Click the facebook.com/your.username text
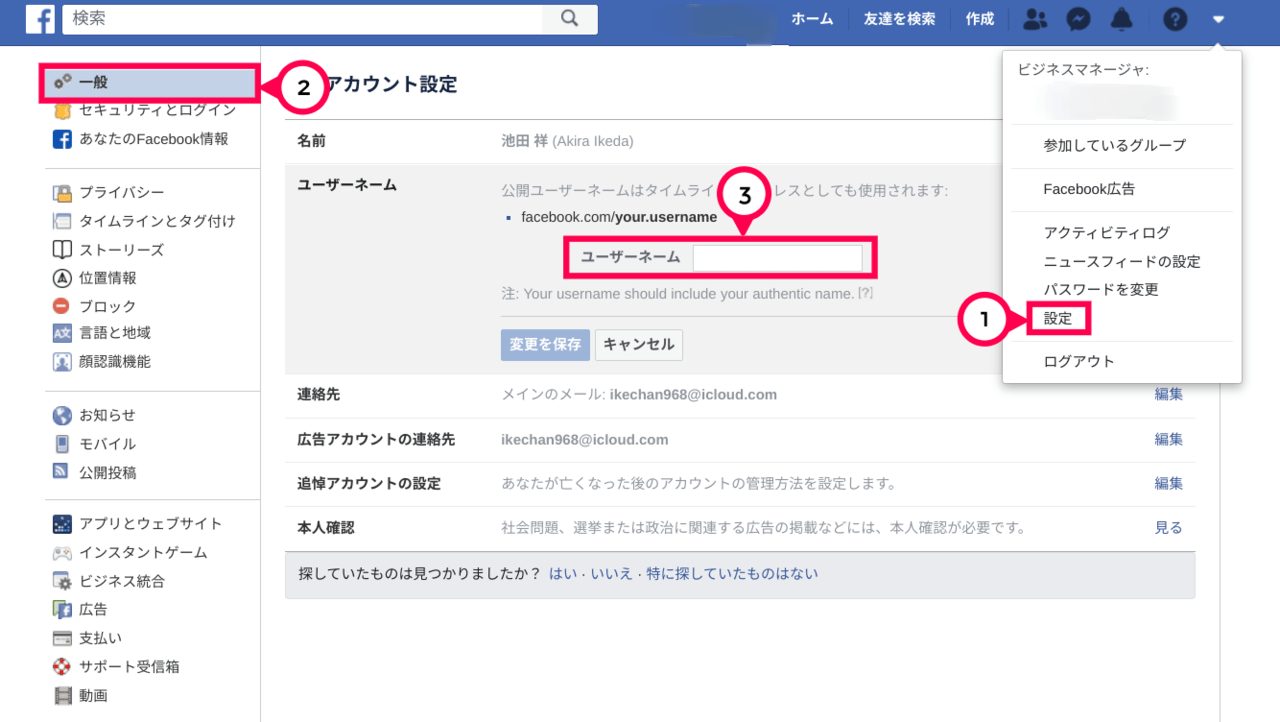Viewport: 1280px width, 722px height. click(619, 217)
